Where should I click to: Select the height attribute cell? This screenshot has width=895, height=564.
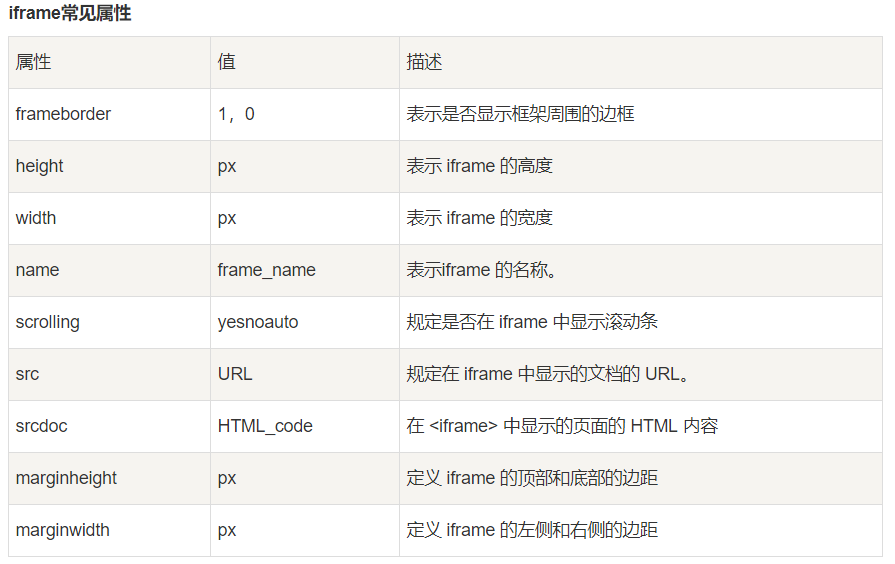pos(39,166)
